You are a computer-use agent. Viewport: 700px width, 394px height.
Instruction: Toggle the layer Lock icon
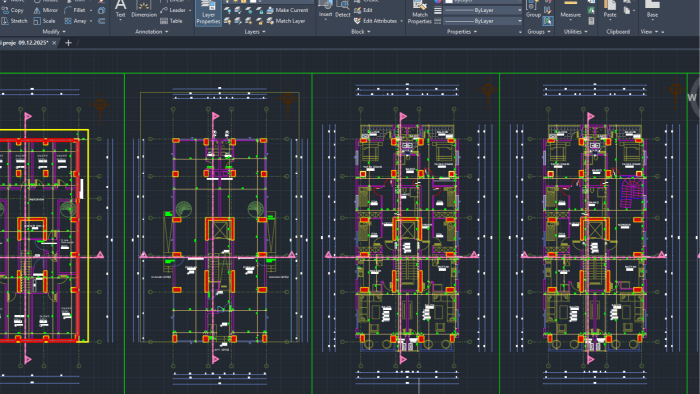[x=259, y=10]
